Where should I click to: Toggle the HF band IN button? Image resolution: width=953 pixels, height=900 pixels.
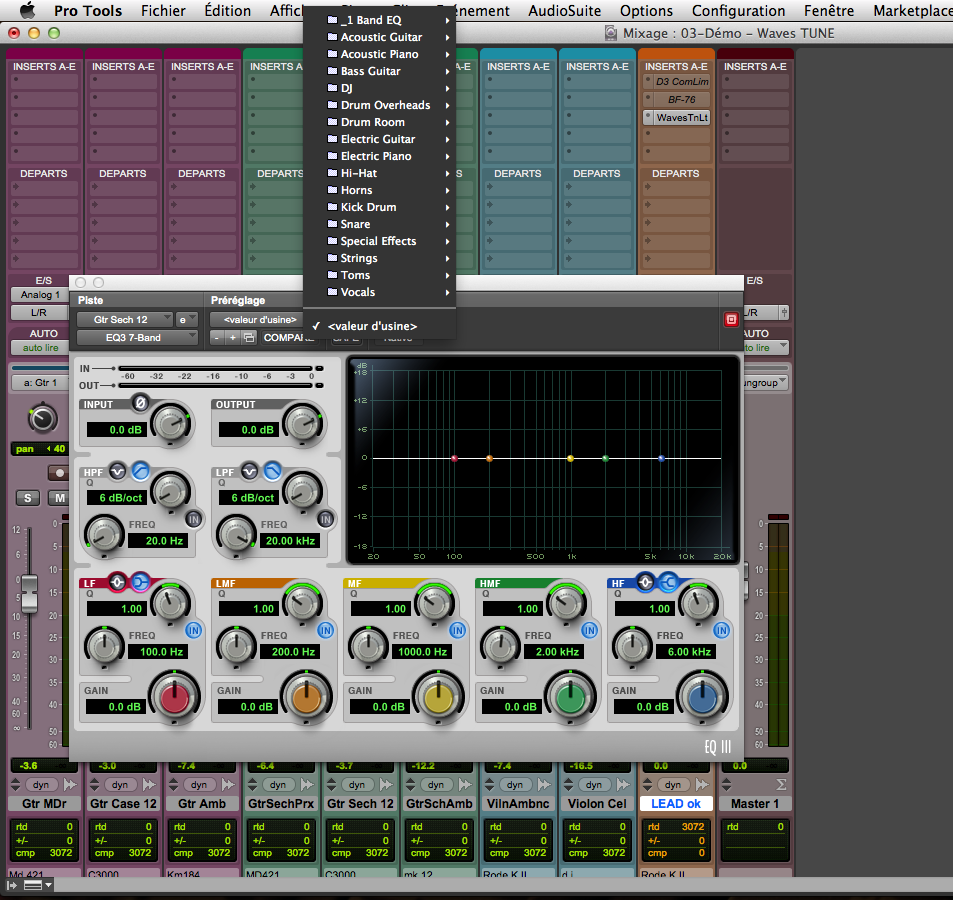coord(721,630)
